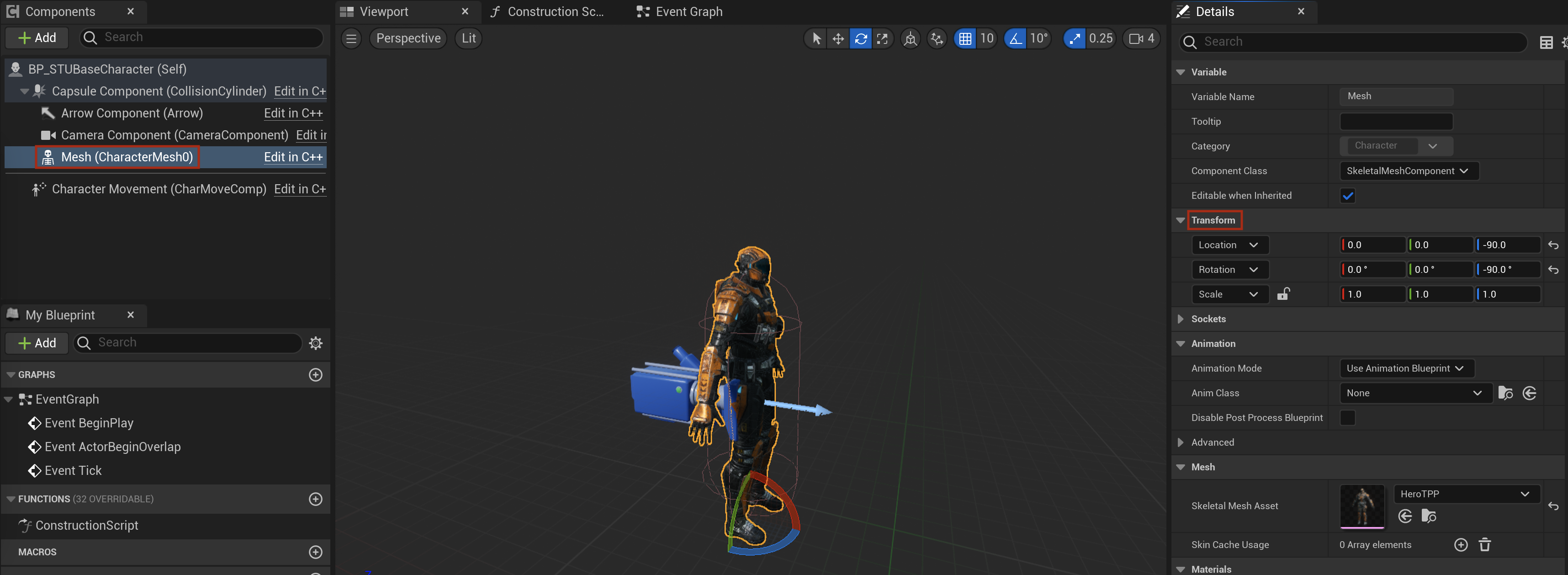The image size is (1568, 575).
Task: Activate the Rotate gizmo tool
Action: click(x=861, y=38)
